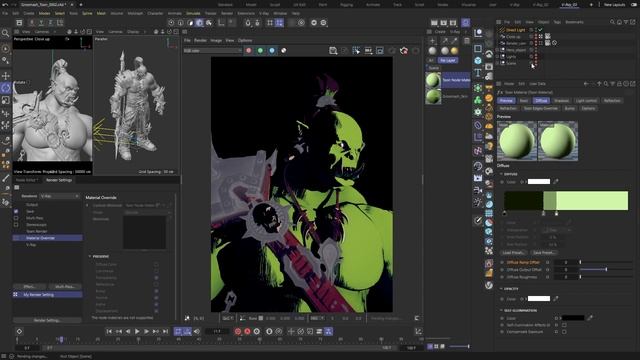The height and width of the screenshot is (360, 640).
Task: Click the Cube primitive icon
Action: 478,60
